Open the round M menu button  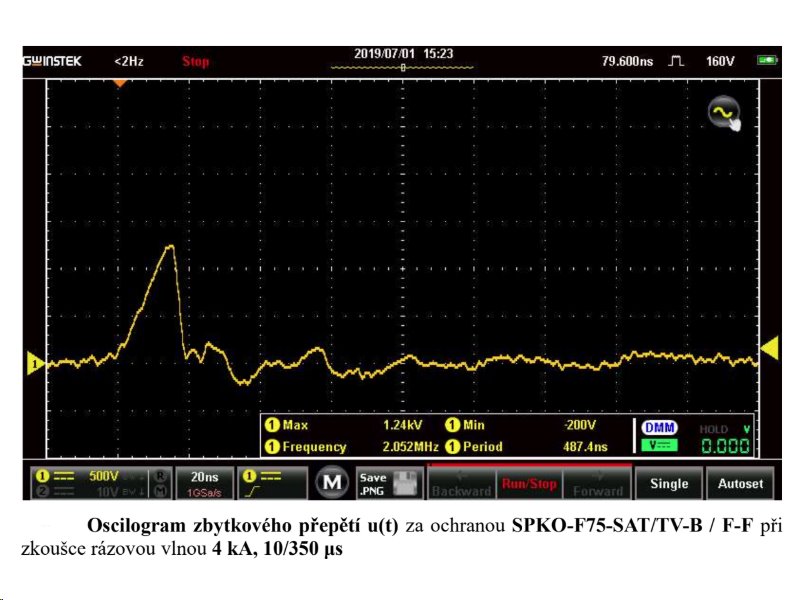point(331,483)
